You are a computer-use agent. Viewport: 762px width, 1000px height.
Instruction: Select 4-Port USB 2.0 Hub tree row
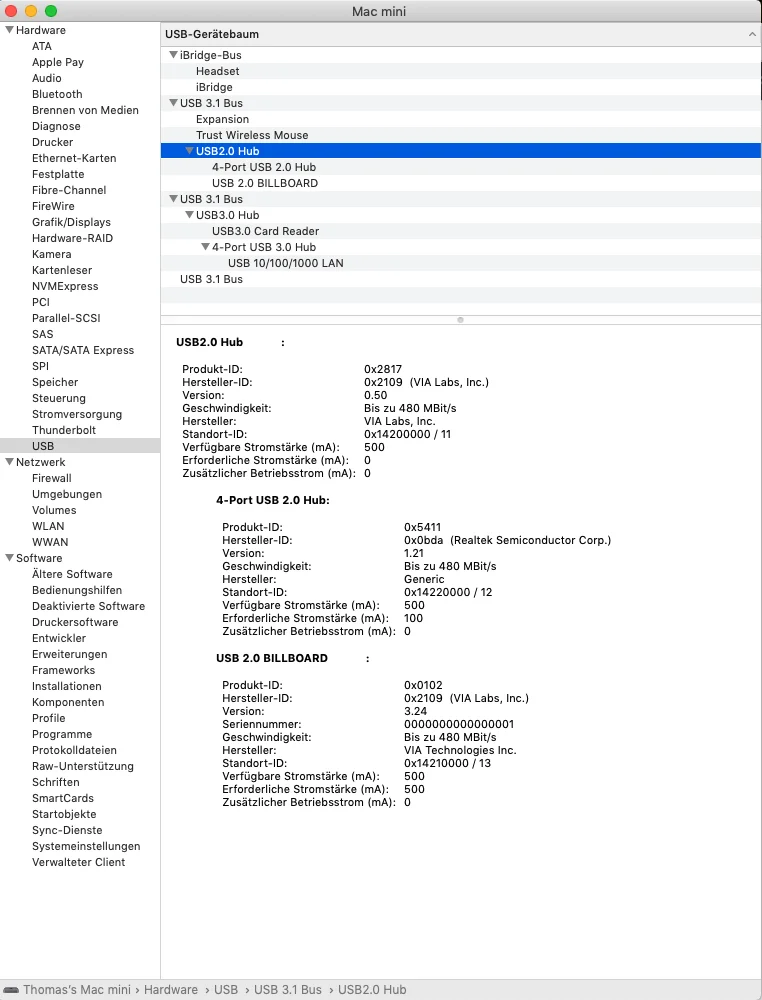pos(461,167)
